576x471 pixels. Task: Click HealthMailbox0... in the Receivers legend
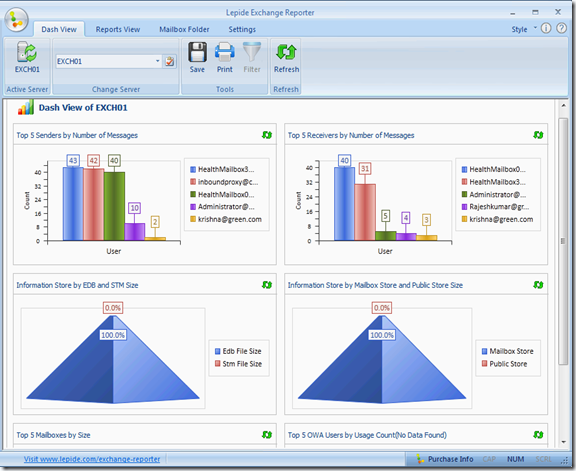click(x=497, y=169)
